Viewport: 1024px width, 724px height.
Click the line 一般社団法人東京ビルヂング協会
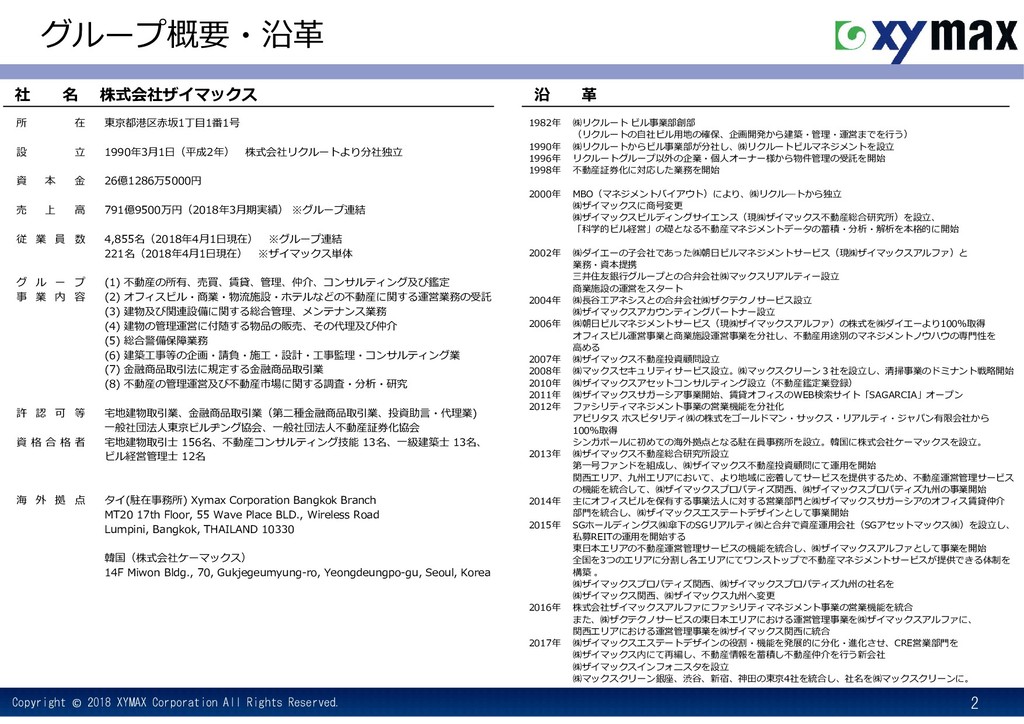point(262,427)
